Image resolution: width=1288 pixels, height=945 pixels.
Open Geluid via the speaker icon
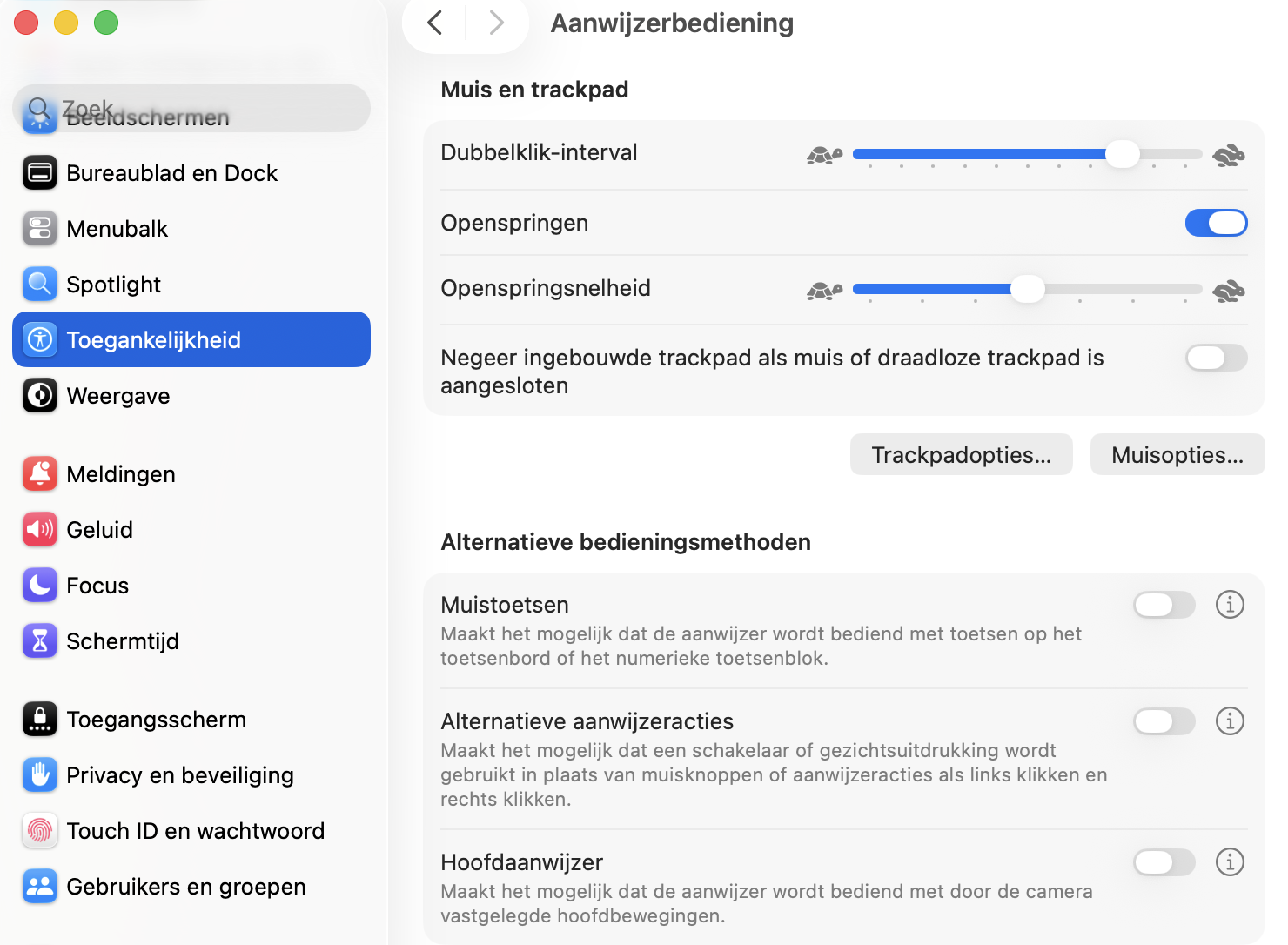[39, 529]
